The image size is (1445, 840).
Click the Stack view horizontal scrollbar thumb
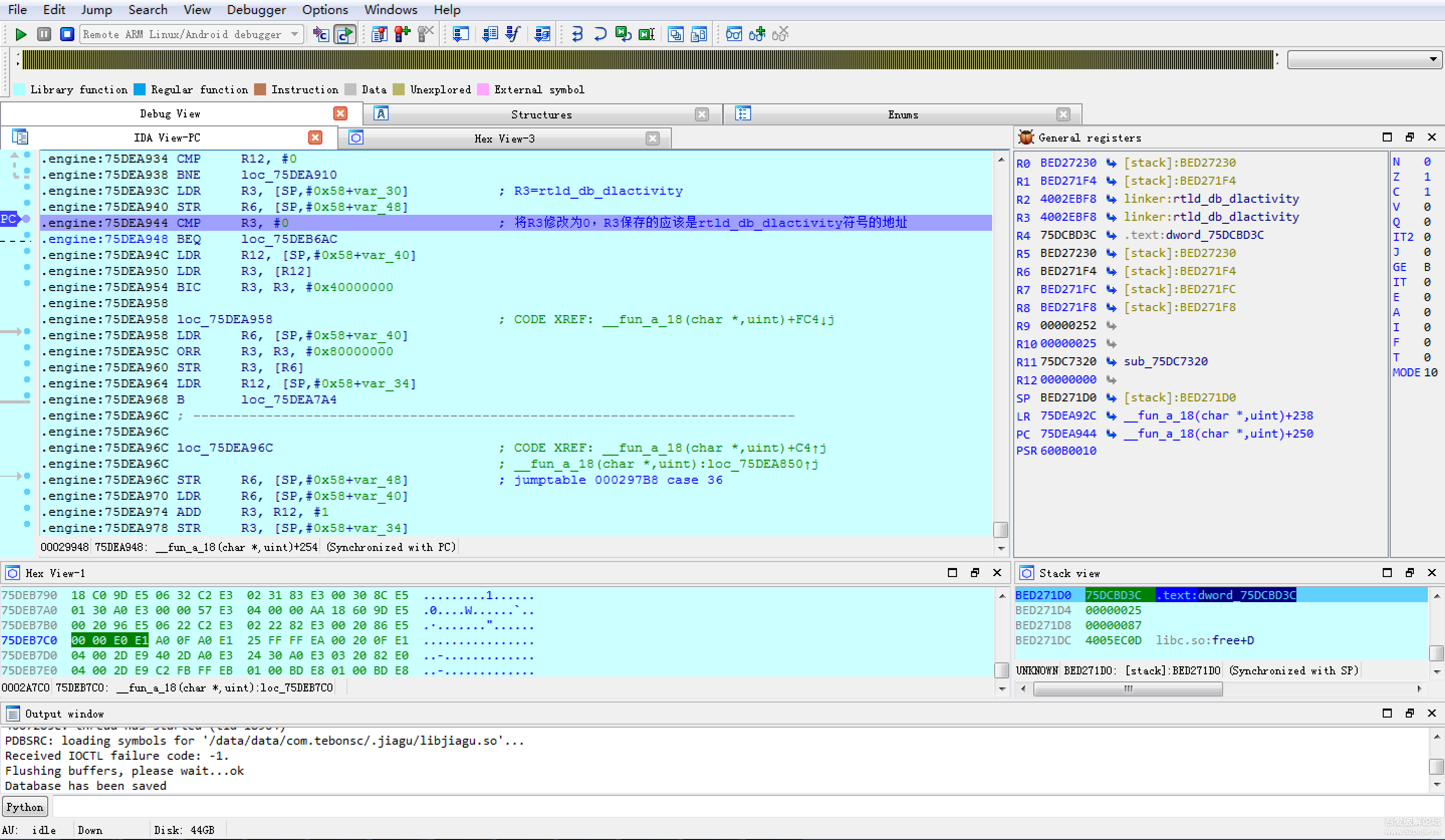(x=1127, y=689)
